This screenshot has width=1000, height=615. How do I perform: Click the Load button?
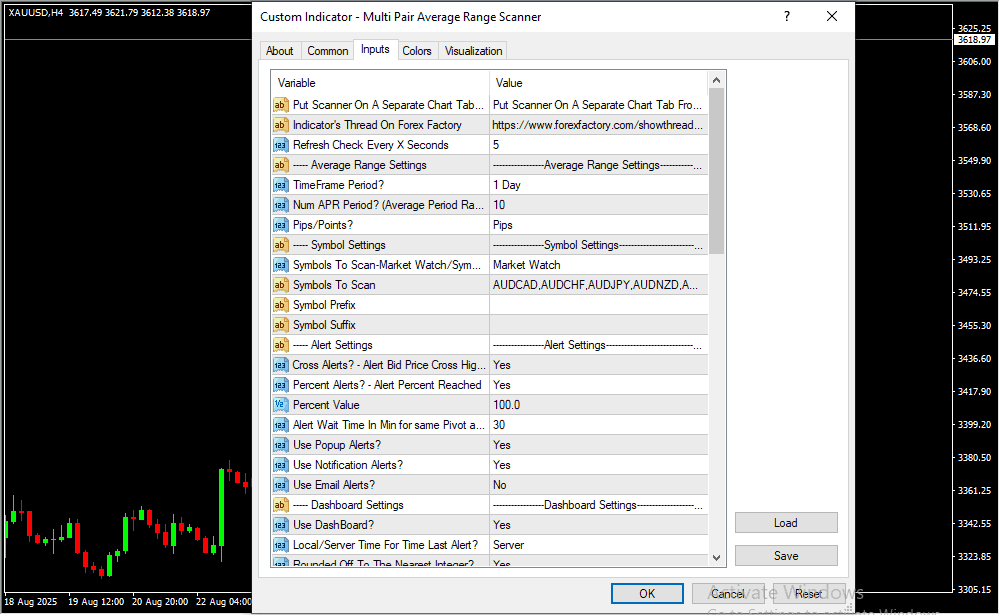pos(786,523)
